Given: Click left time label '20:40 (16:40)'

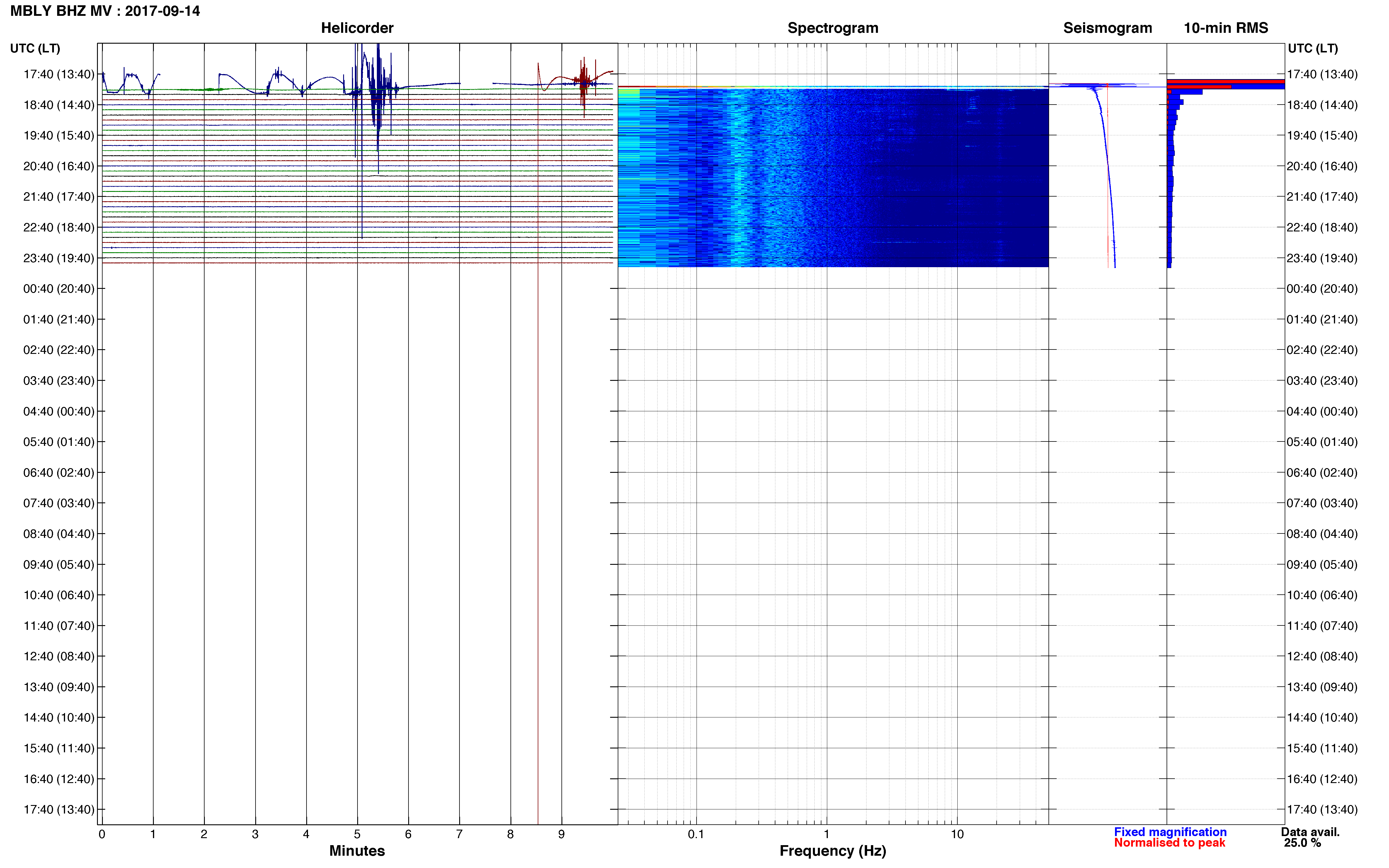Looking at the screenshot, I should 59,166.
